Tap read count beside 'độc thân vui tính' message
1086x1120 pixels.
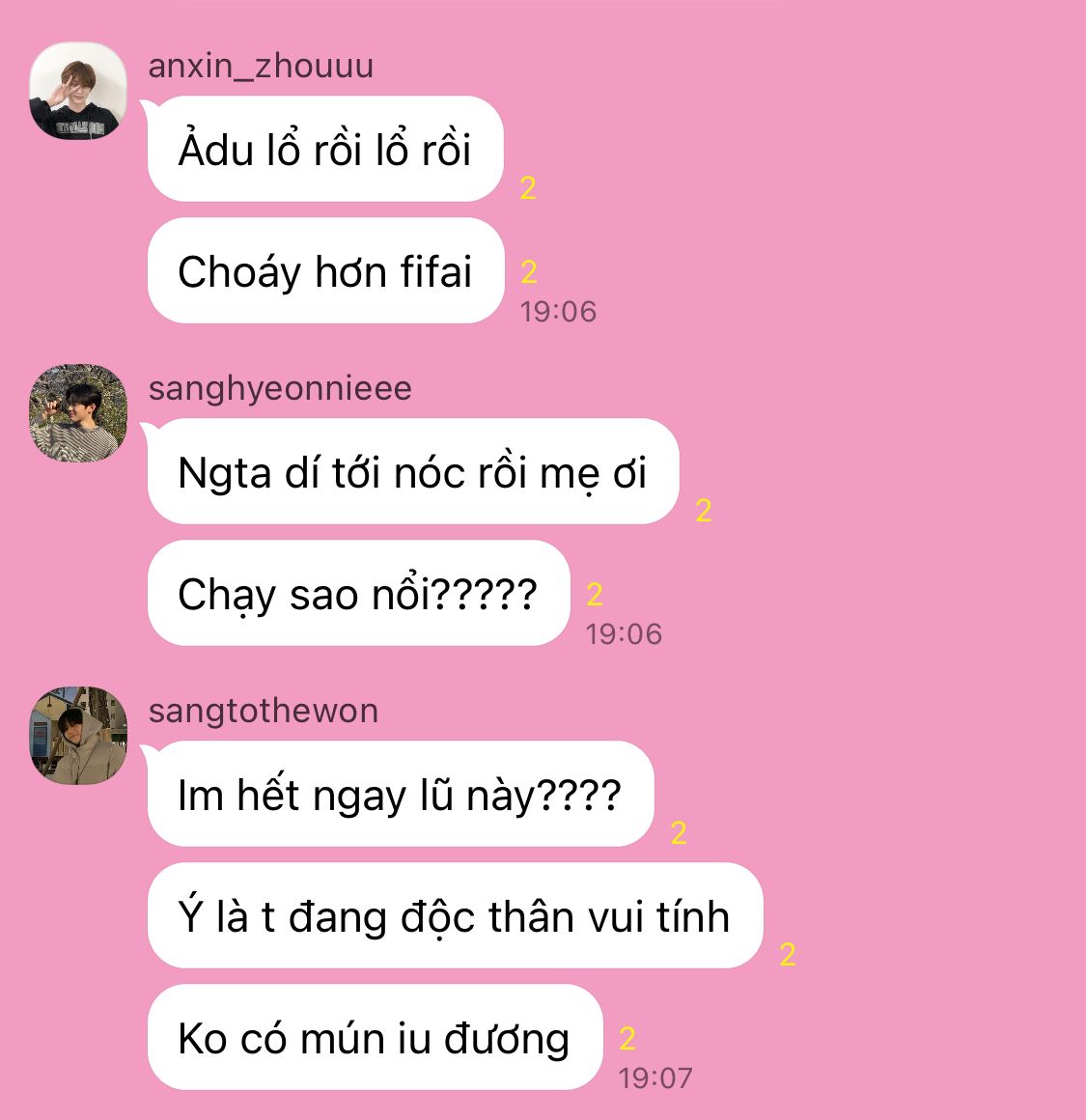(788, 954)
